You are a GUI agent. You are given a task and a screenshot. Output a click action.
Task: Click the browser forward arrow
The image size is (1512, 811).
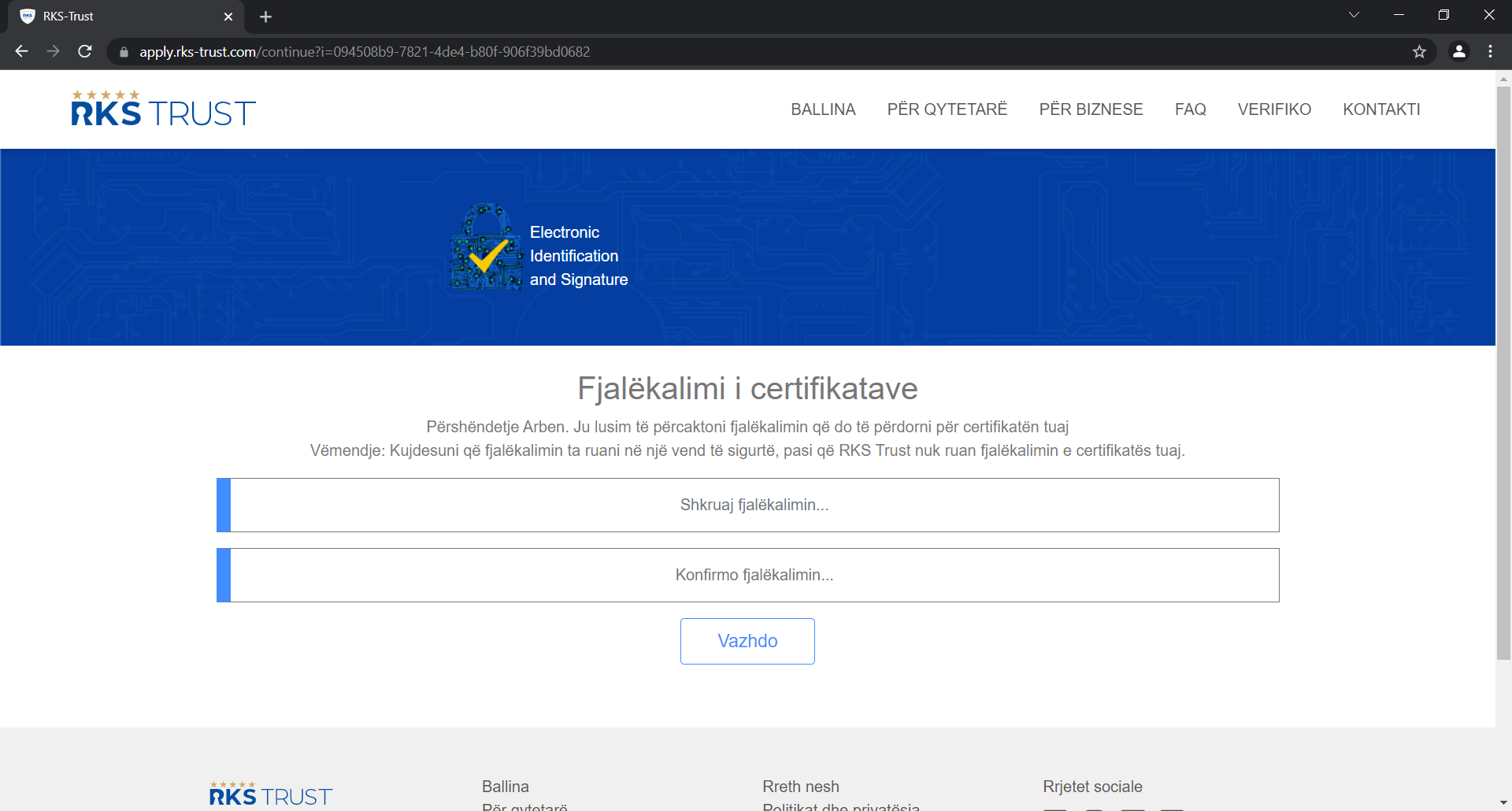[53, 51]
